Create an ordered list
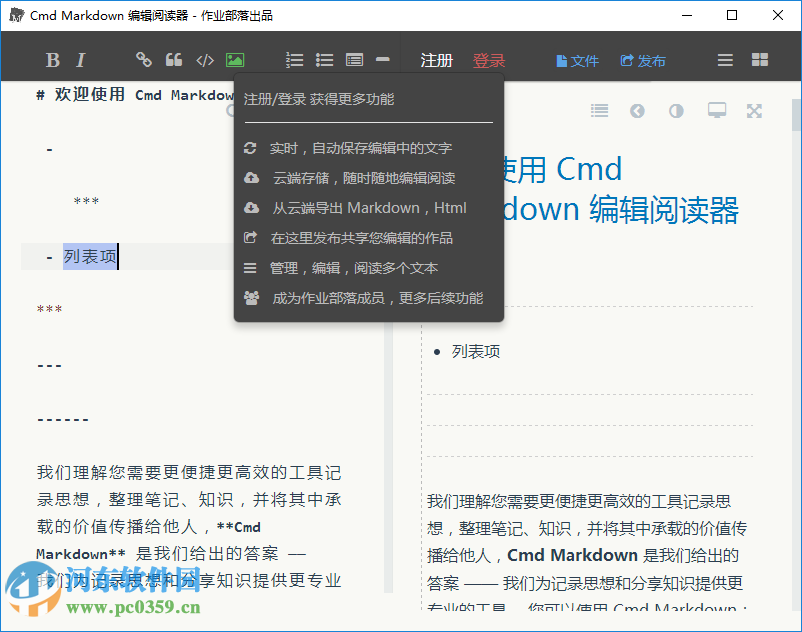The image size is (802, 632). [294, 59]
